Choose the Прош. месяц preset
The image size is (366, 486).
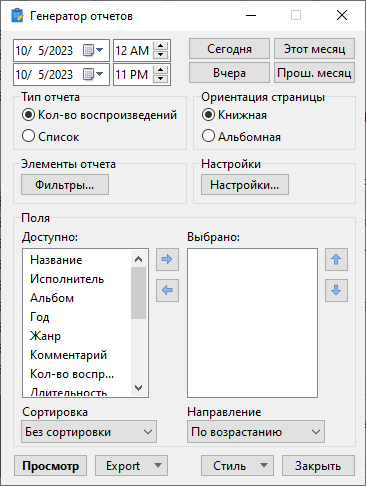314,73
